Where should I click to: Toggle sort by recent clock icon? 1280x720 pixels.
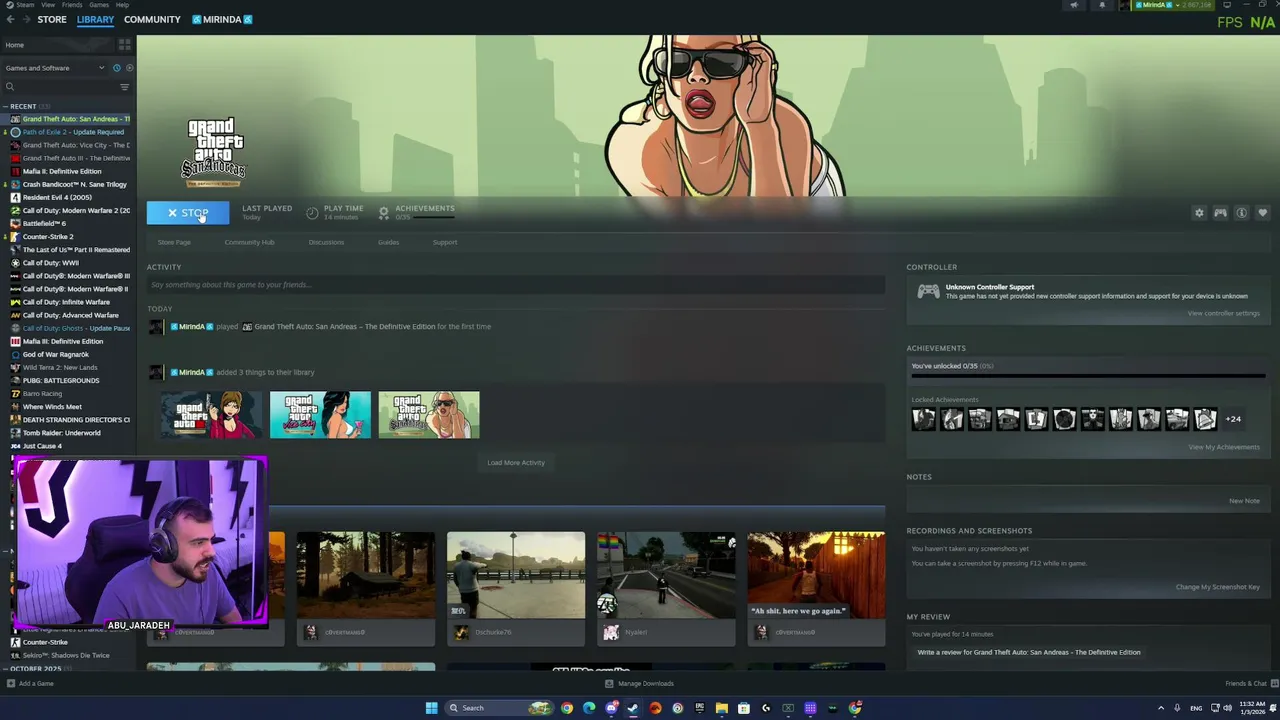[116, 68]
